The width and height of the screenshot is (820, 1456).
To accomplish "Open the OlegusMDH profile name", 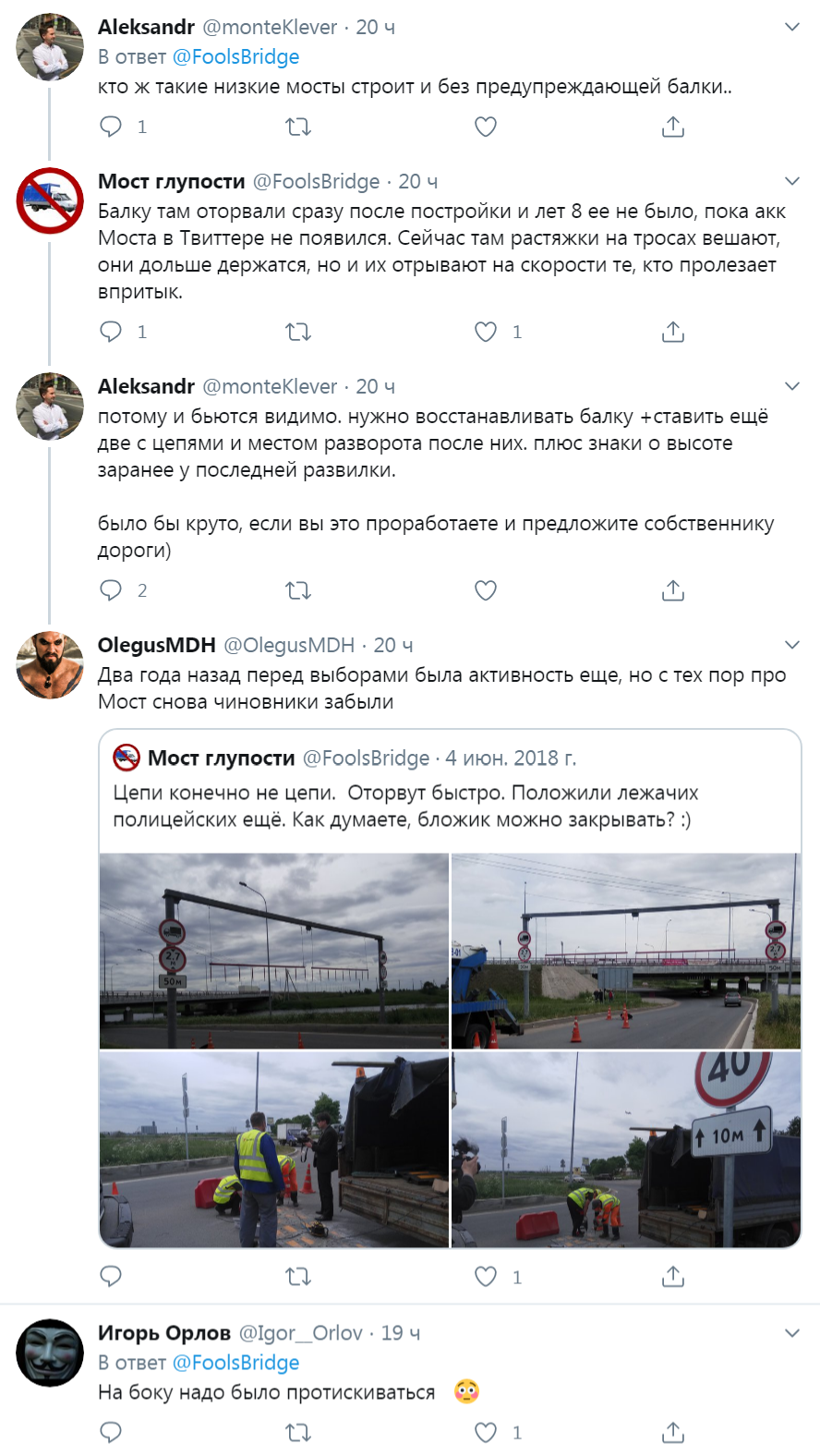I will (157, 645).
